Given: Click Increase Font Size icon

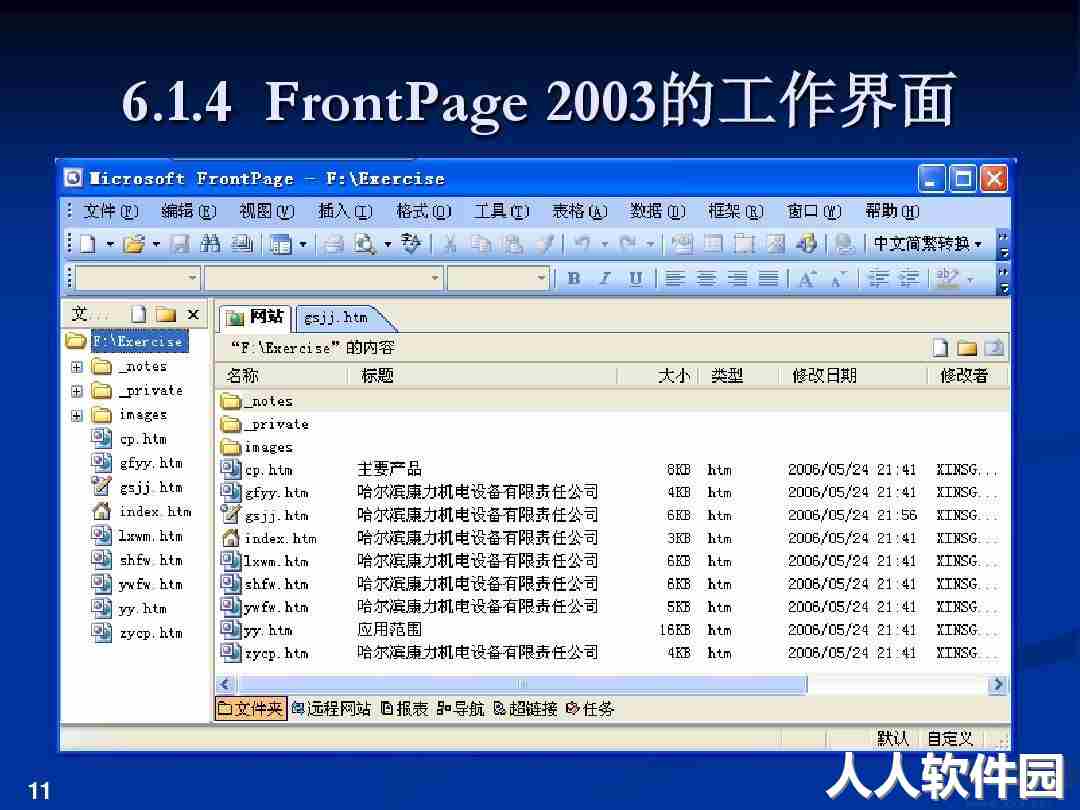Looking at the screenshot, I should pos(807,278).
